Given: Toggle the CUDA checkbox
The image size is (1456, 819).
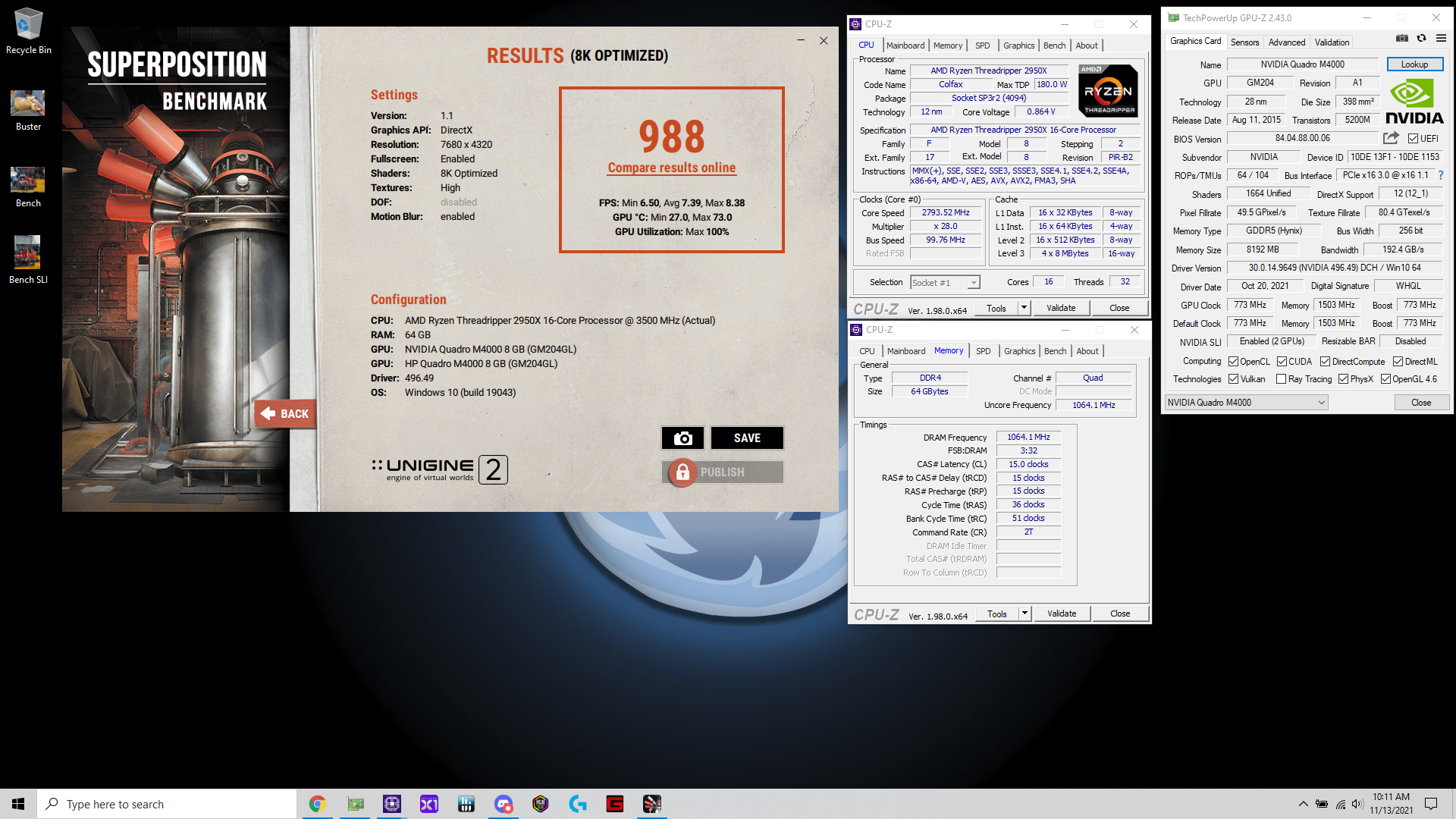Looking at the screenshot, I should (1282, 362).
